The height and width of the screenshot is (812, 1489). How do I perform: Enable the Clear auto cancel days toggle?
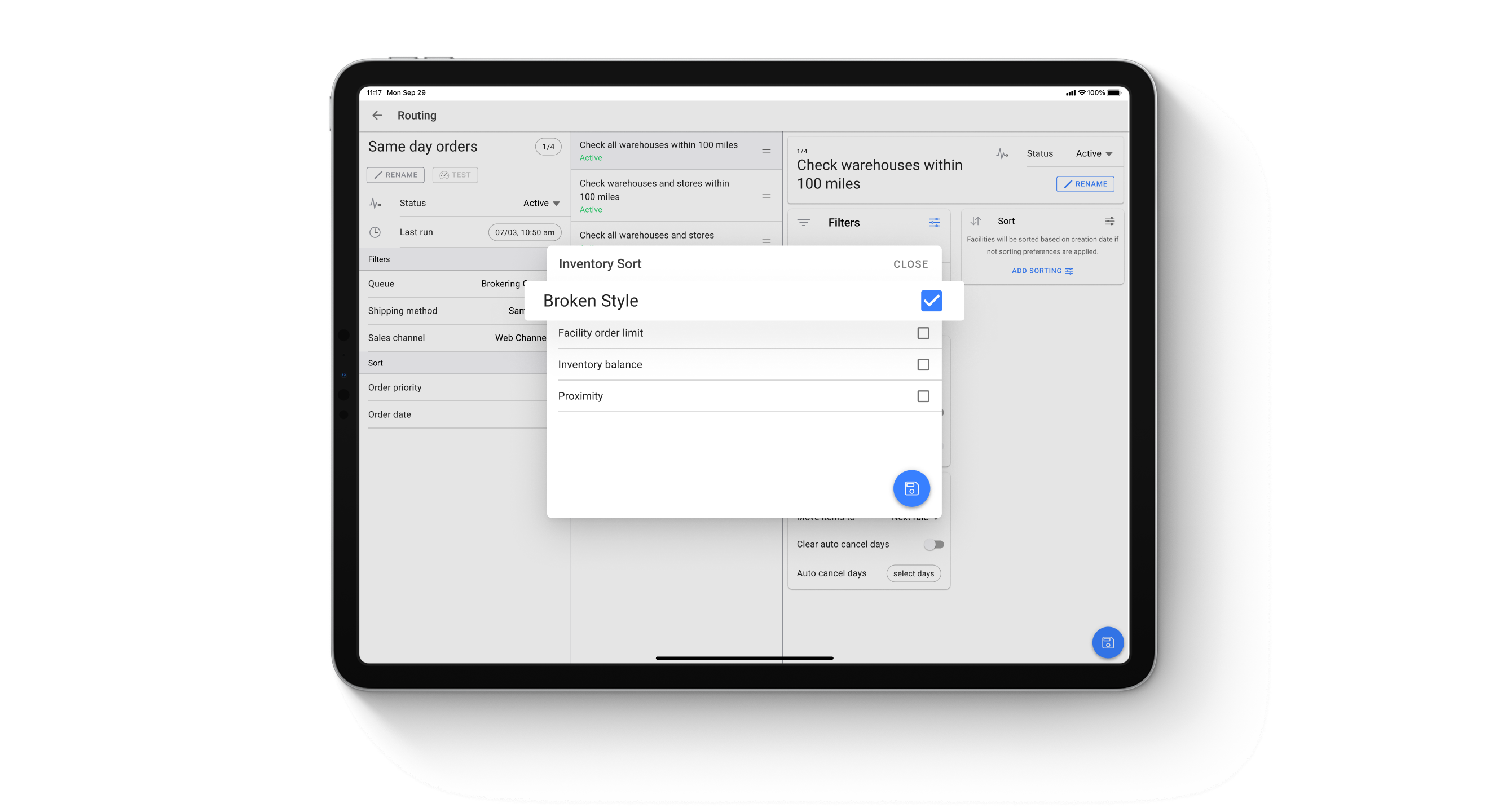[933, 544]
